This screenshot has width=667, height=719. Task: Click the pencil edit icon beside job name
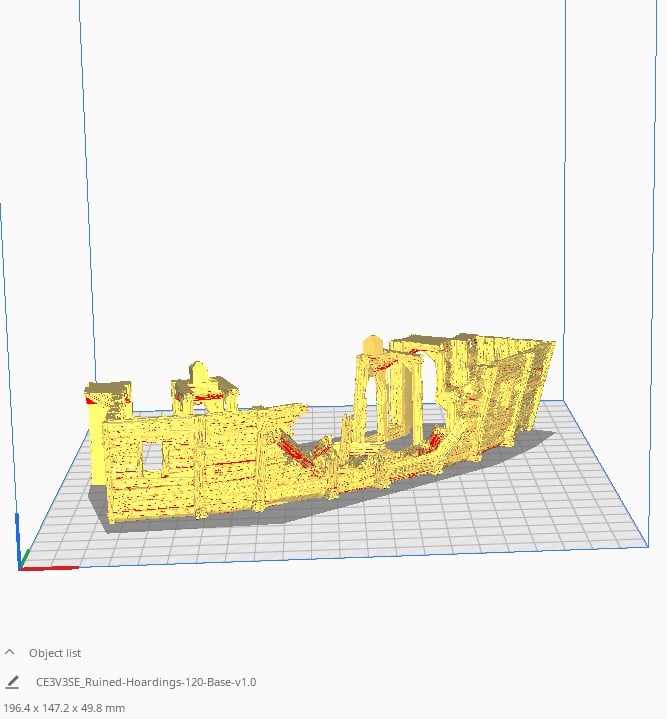click(x=12, y=682)
